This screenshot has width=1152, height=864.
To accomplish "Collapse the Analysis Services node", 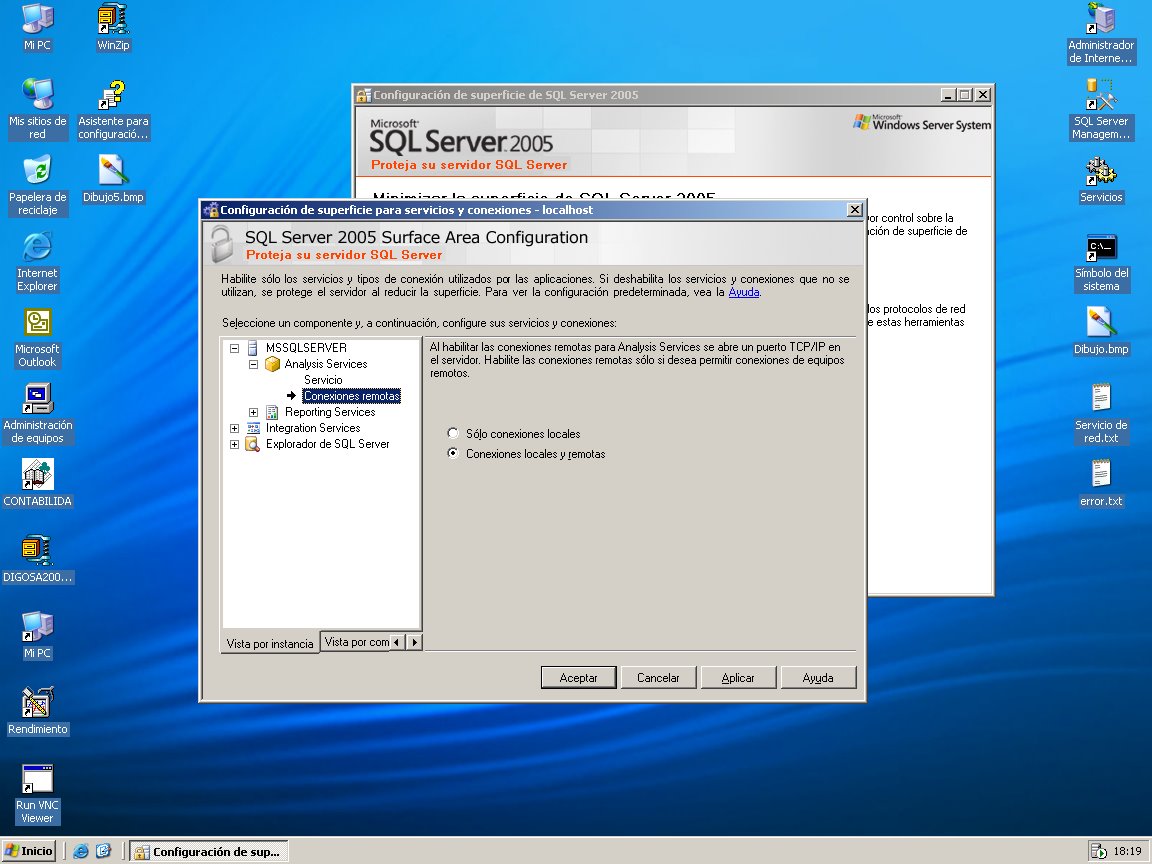I will [x=253, y=364].
